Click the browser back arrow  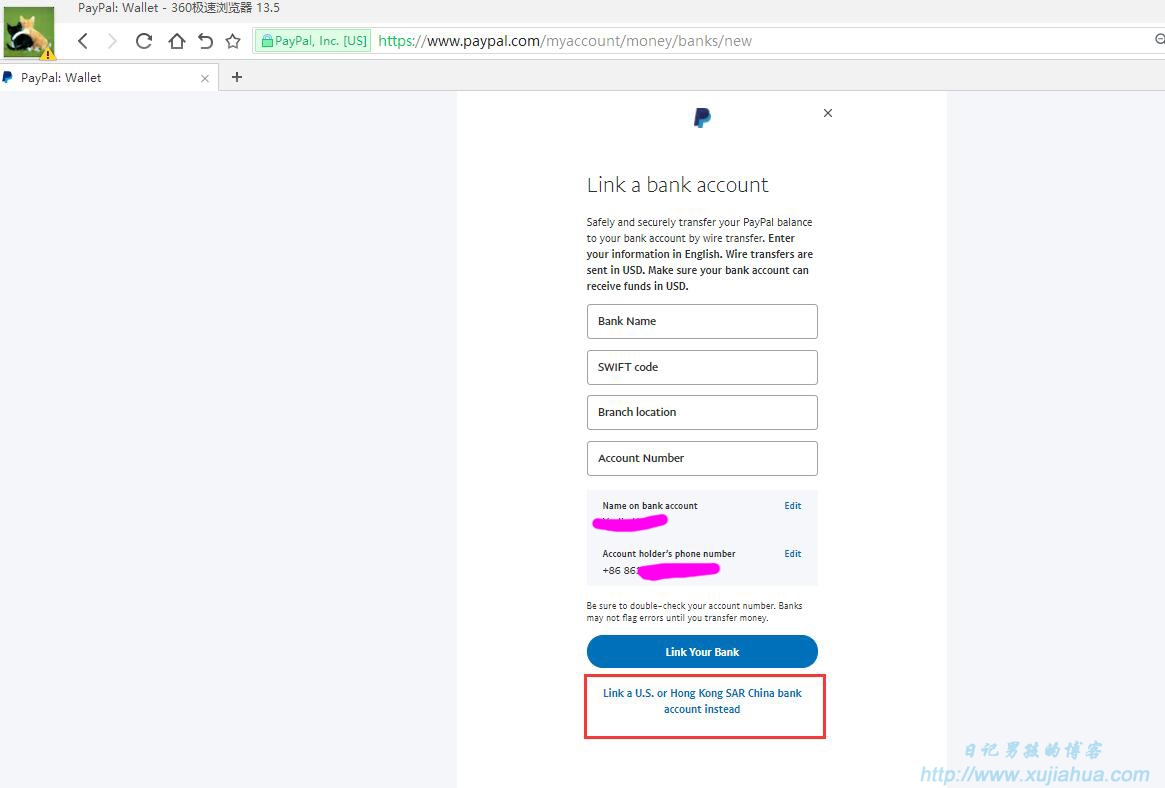pyautogui.click(x=83, y=41)
